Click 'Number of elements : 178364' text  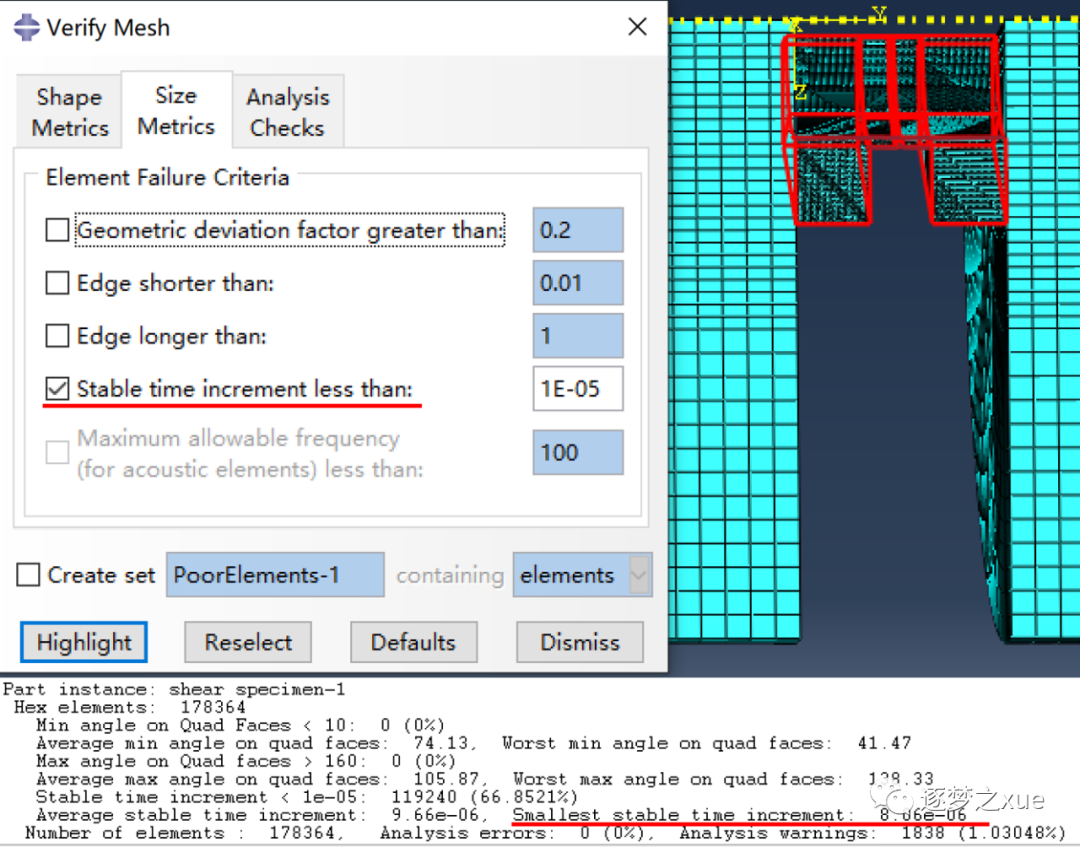coord(185,833)
